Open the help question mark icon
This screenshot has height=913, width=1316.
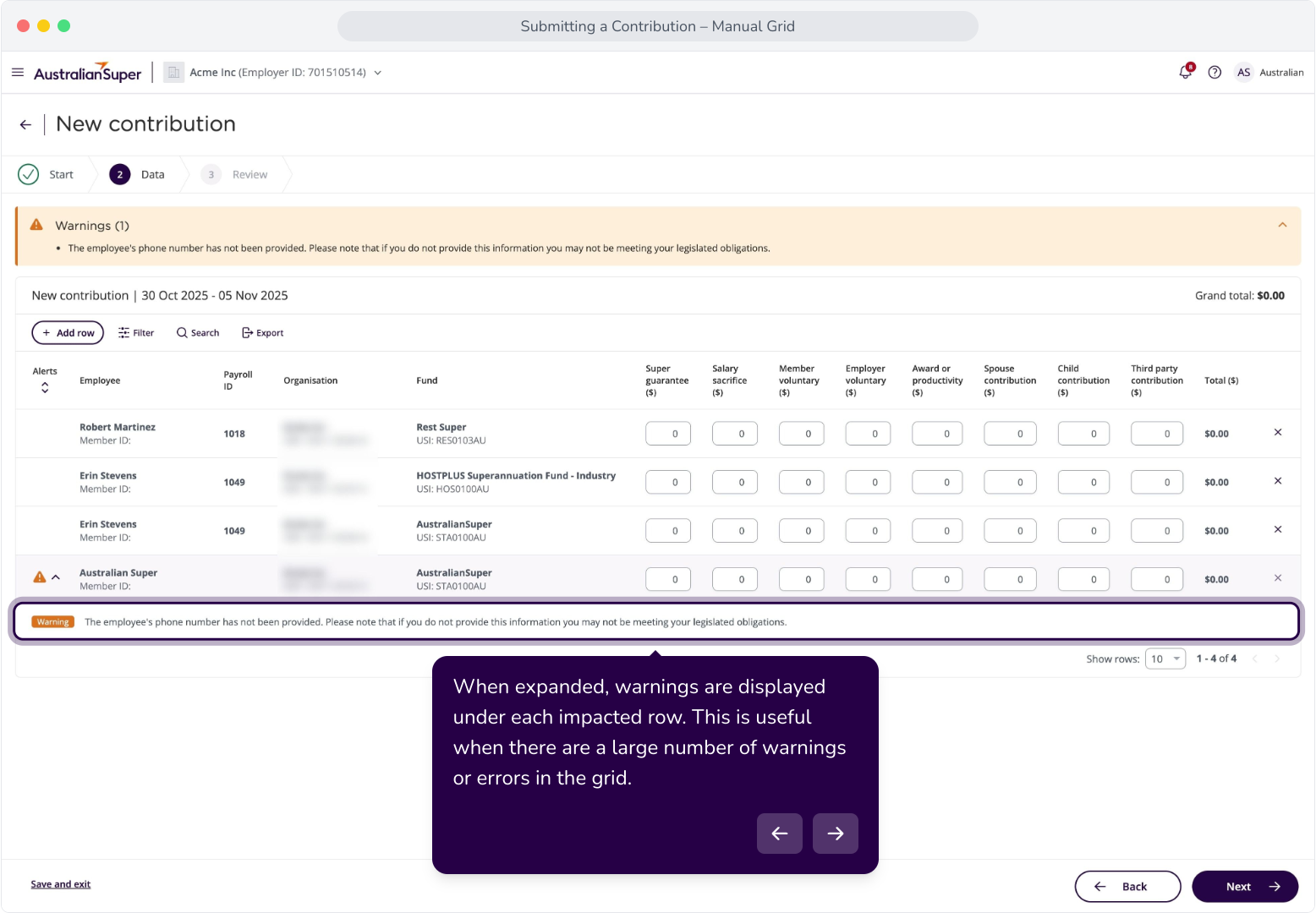pos(1215,73)
